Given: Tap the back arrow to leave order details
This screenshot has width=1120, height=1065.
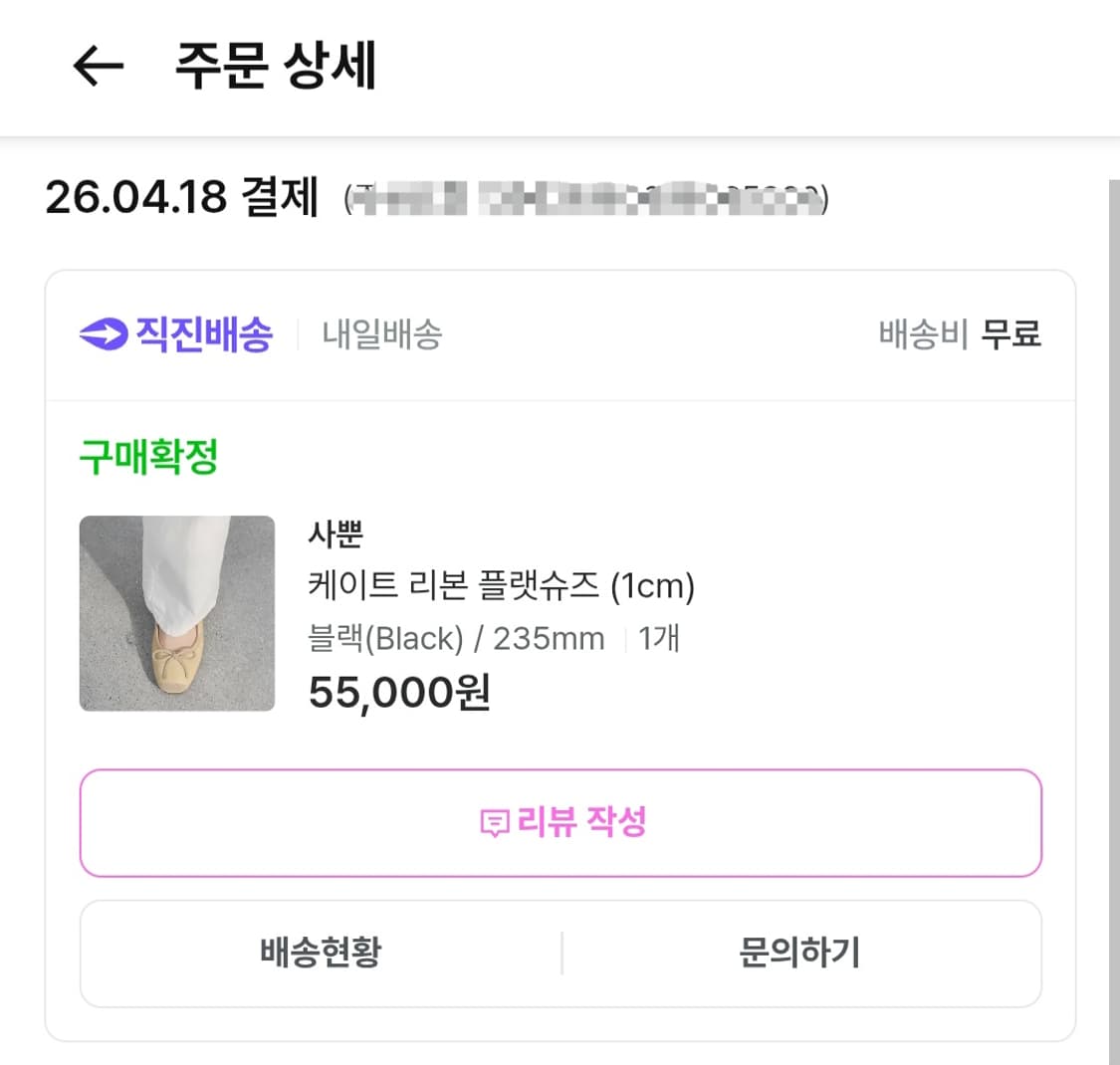Looking at the screenshot, I should [x=97, y=65].
